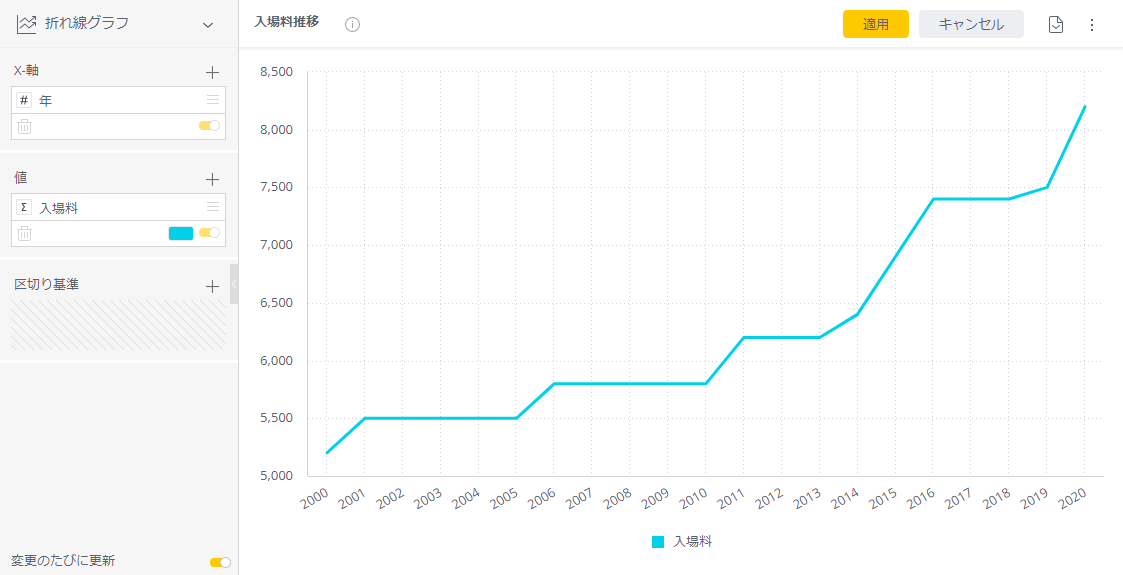Viewport: 1123px width, 575px height.
Task: Collapse the left panel using side arrow
Action: (x=234, y=285)
